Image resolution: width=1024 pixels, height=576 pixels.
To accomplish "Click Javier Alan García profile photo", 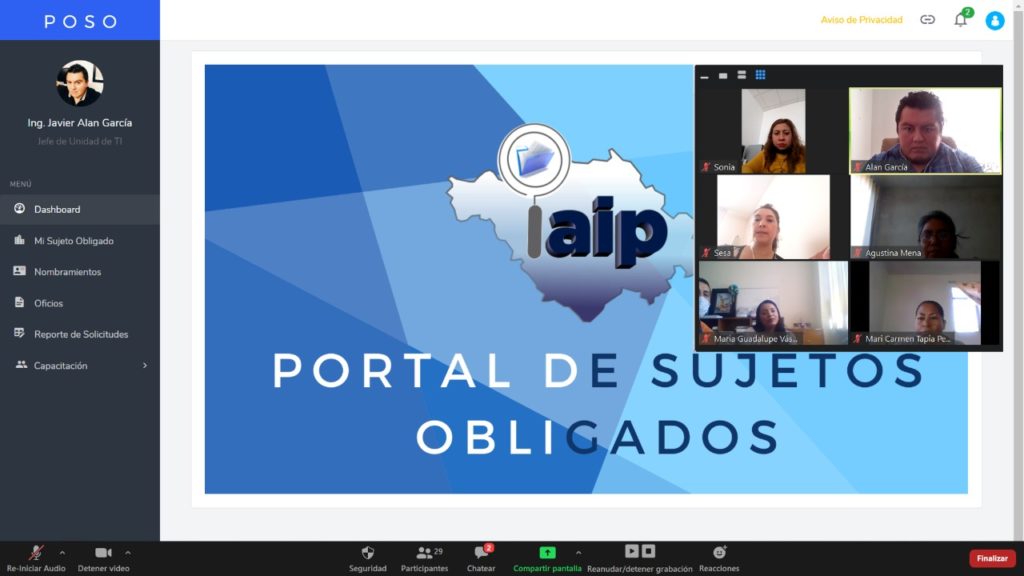I will click(80, 84).
